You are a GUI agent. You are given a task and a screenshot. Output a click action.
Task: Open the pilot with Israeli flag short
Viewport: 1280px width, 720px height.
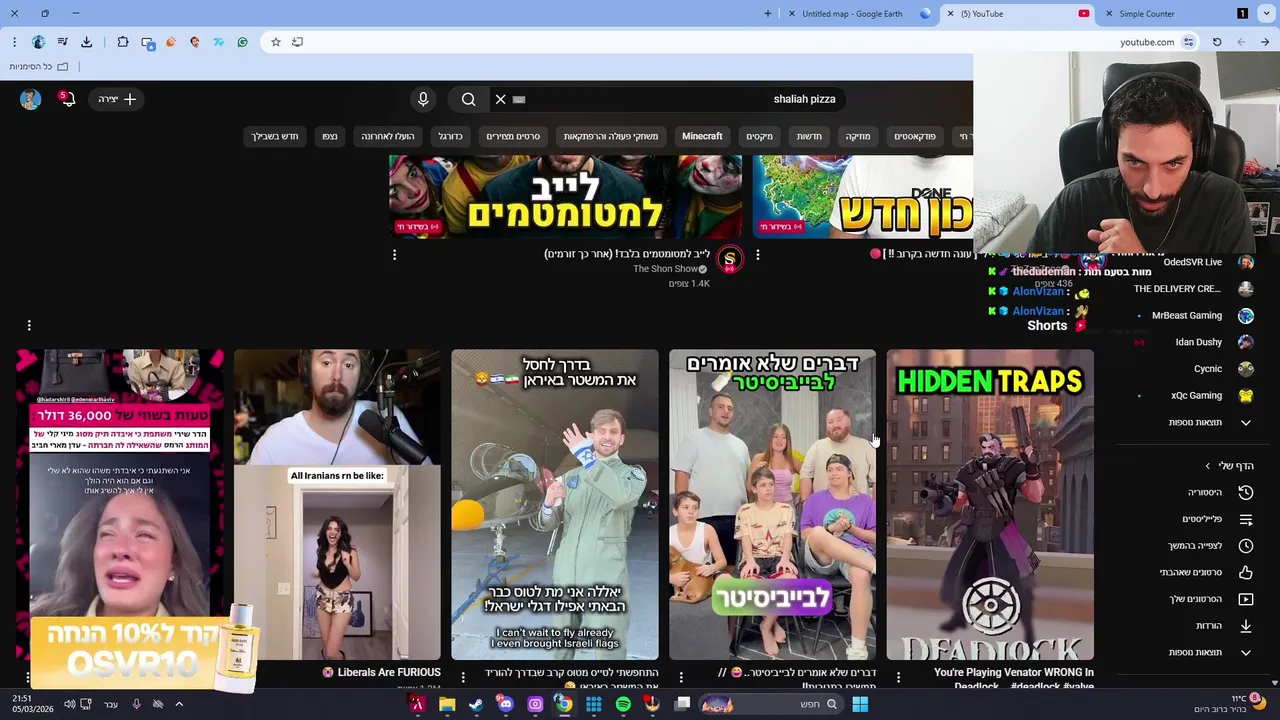[555, 505]
